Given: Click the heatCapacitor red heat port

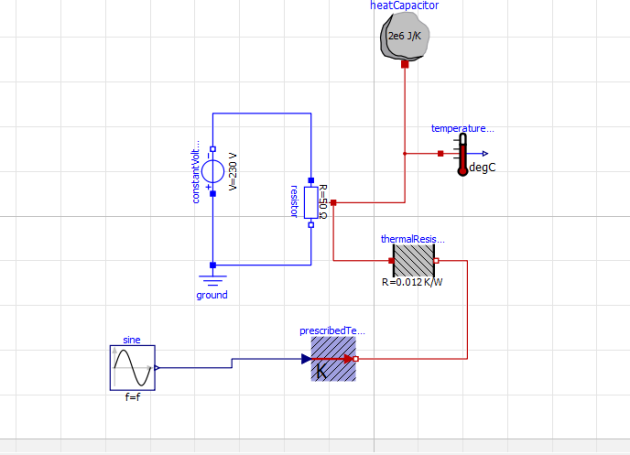Looking at the screenshot, I should pos(405,65).
